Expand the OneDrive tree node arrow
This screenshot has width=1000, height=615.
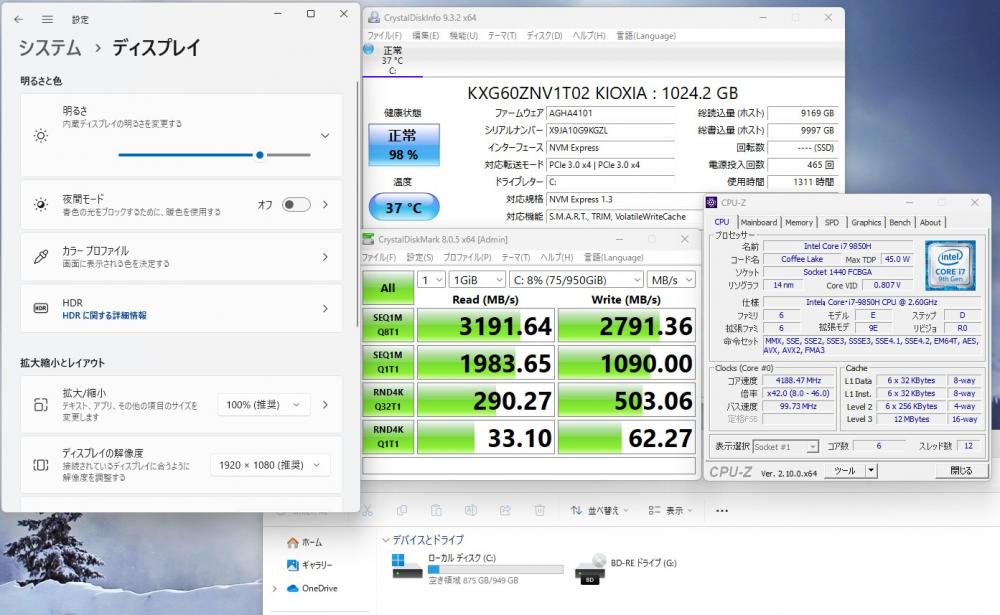[x=275, y=588]
